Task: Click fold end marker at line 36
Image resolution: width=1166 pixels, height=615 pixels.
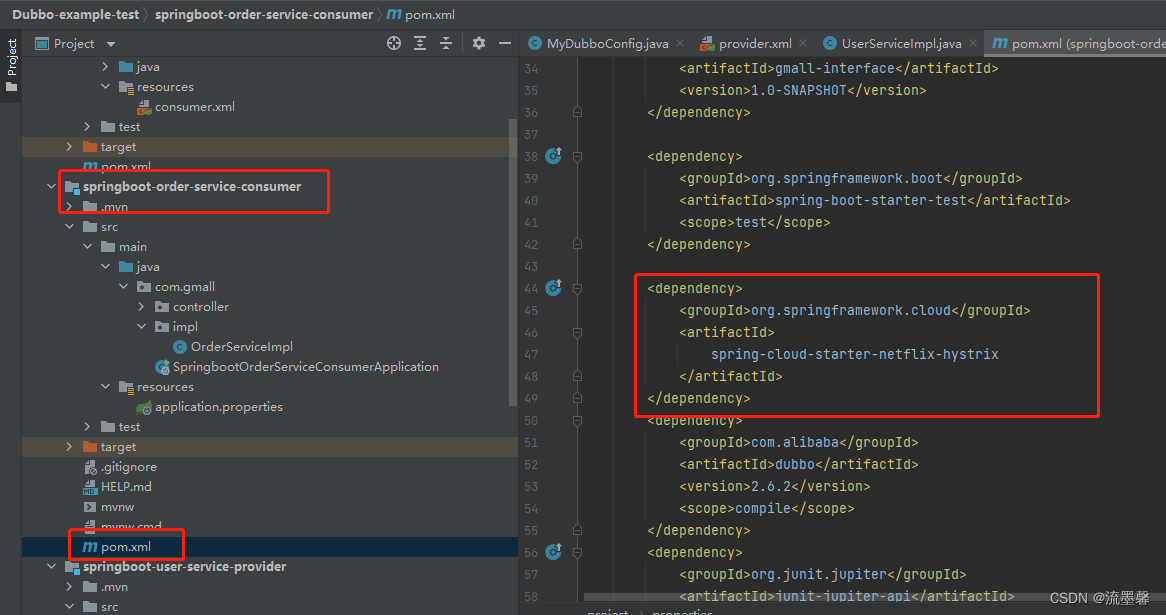Action: pos(577,112)
